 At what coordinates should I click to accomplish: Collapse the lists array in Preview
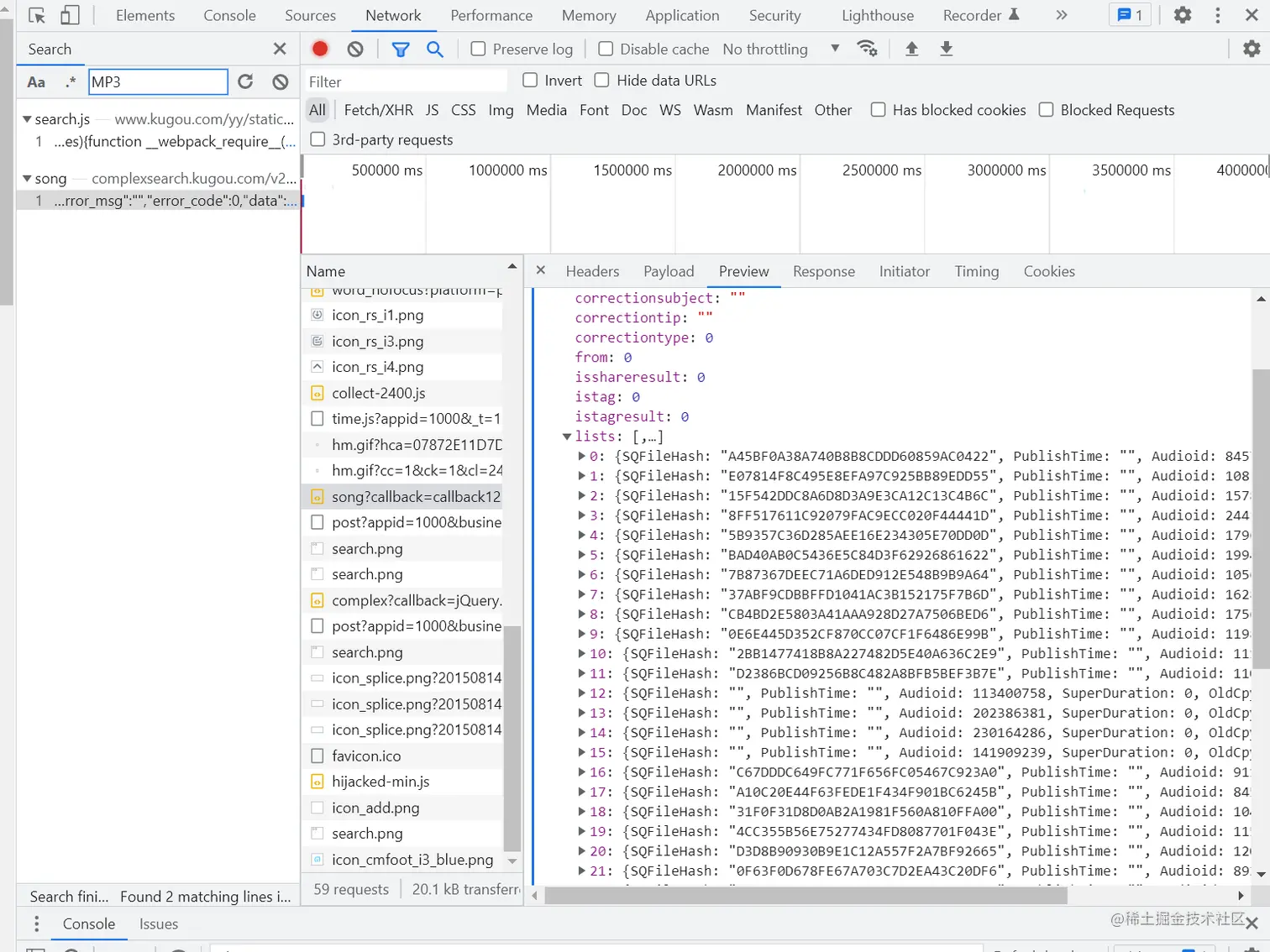(x=567, y=437)
